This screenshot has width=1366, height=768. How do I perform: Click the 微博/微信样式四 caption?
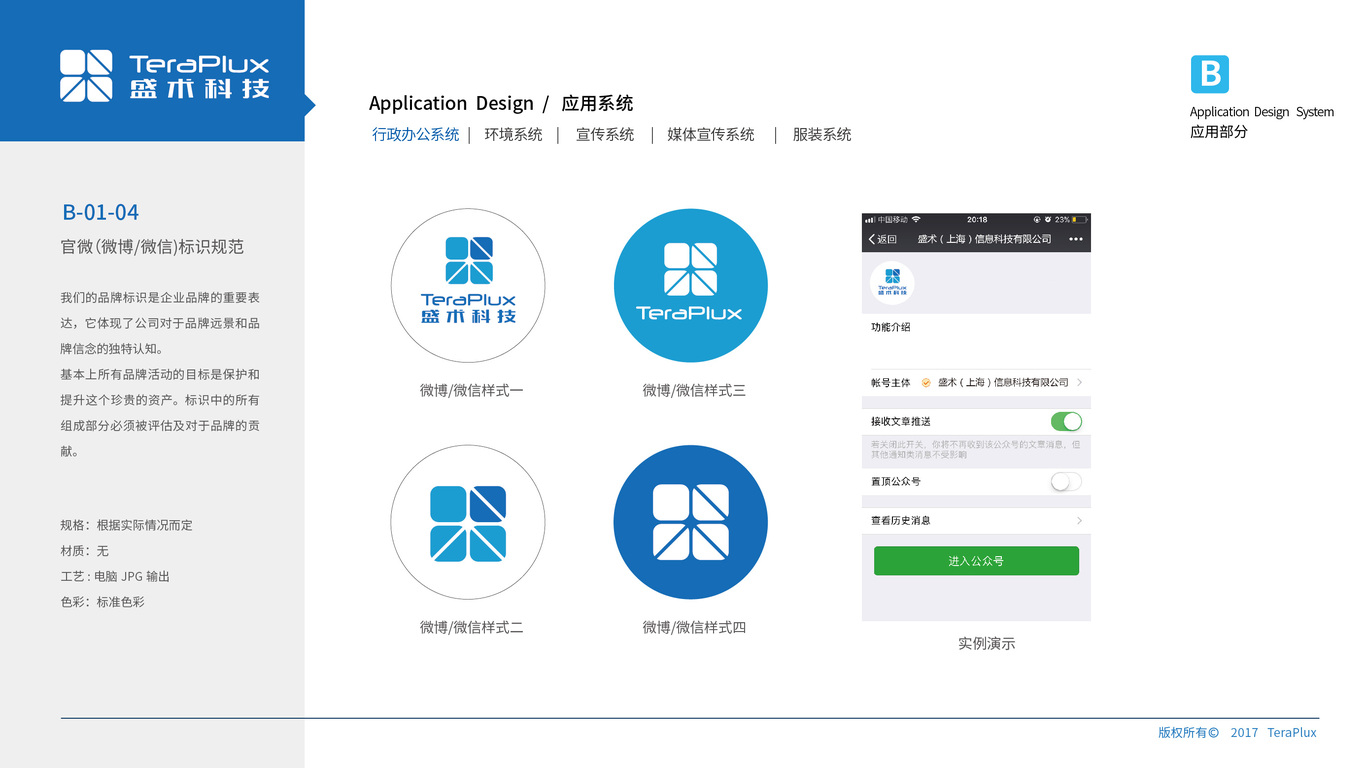coord(694,628)
